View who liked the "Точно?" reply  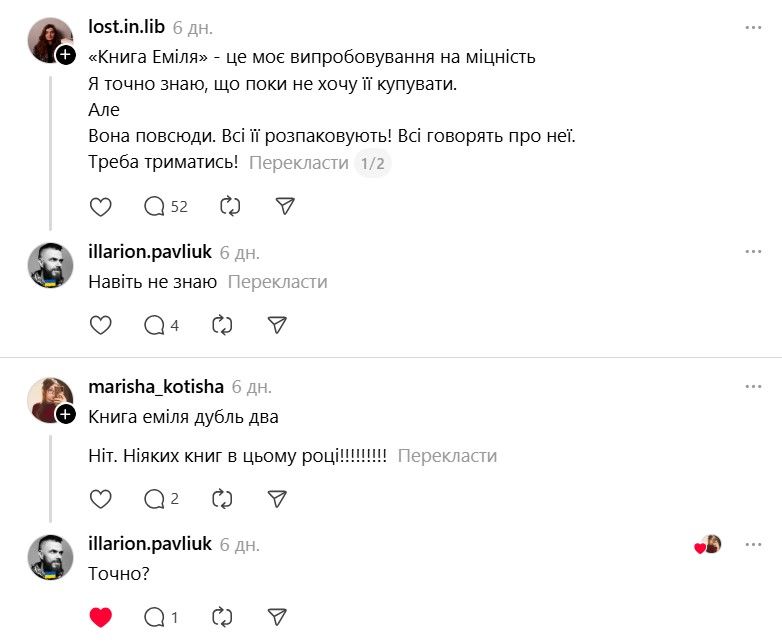tap(708, 545)
